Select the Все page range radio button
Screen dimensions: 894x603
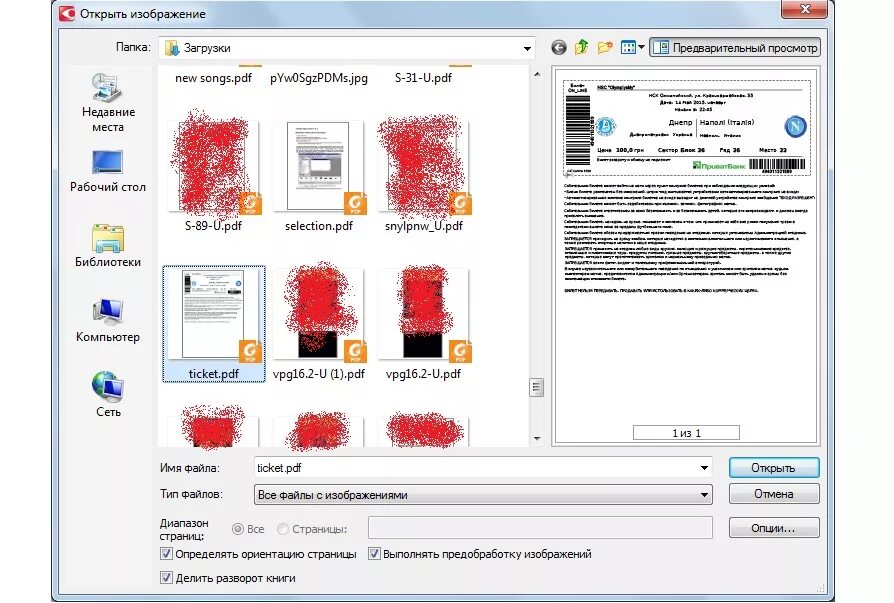point(238,529)
